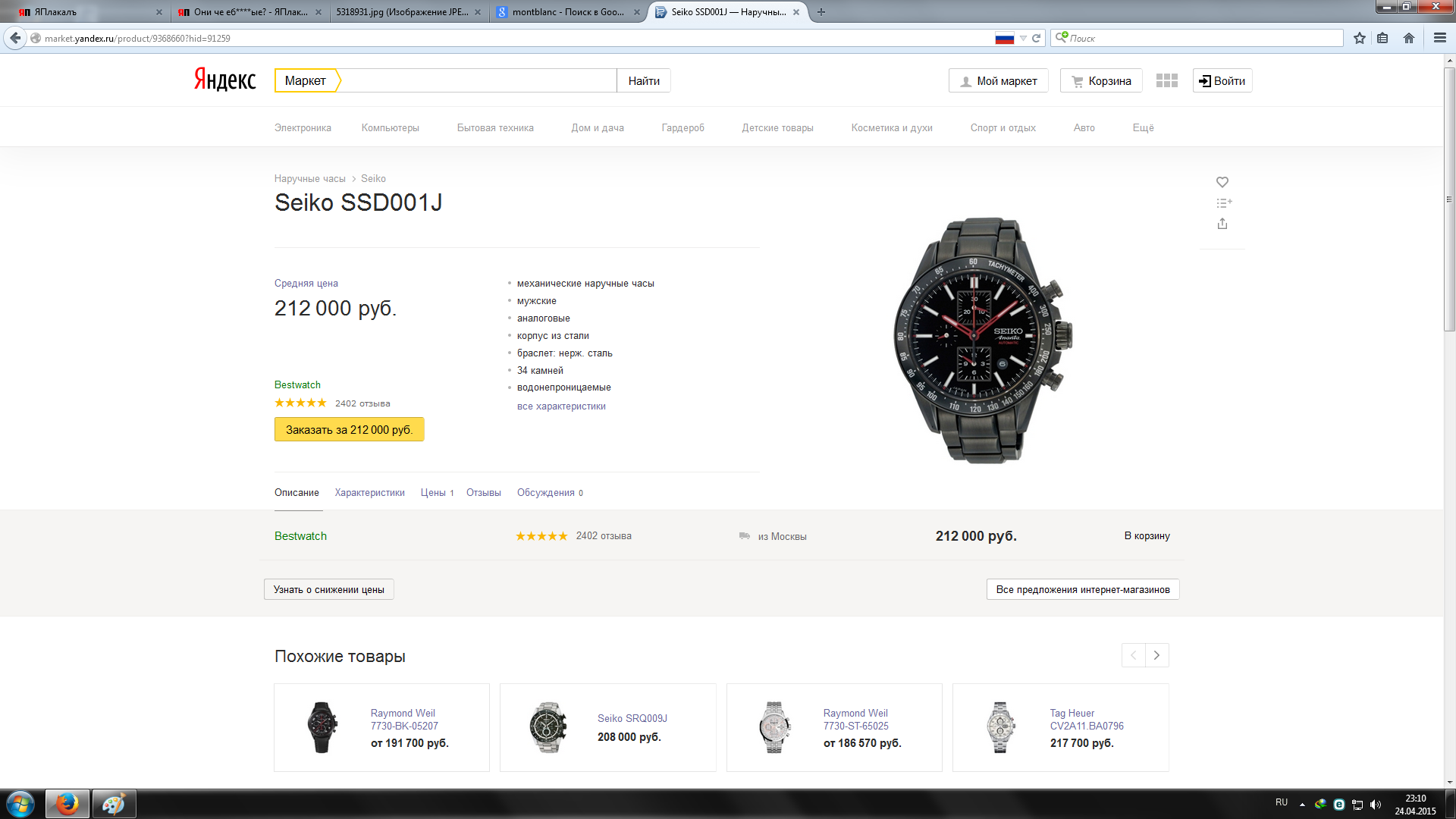The width and height of the screenshot is (1456, 819).
Task: Open the Seiko SRQ009J similar product
Action: point(632,718)
